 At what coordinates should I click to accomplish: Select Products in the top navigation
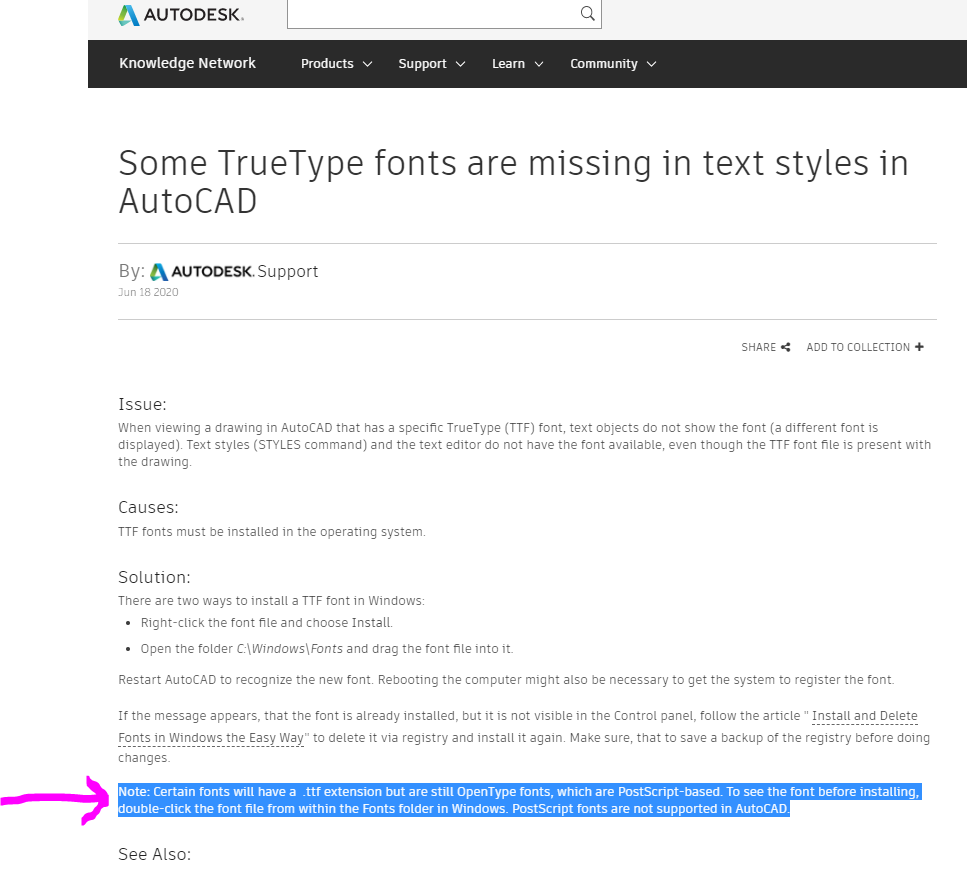click(x=328, y=63)
